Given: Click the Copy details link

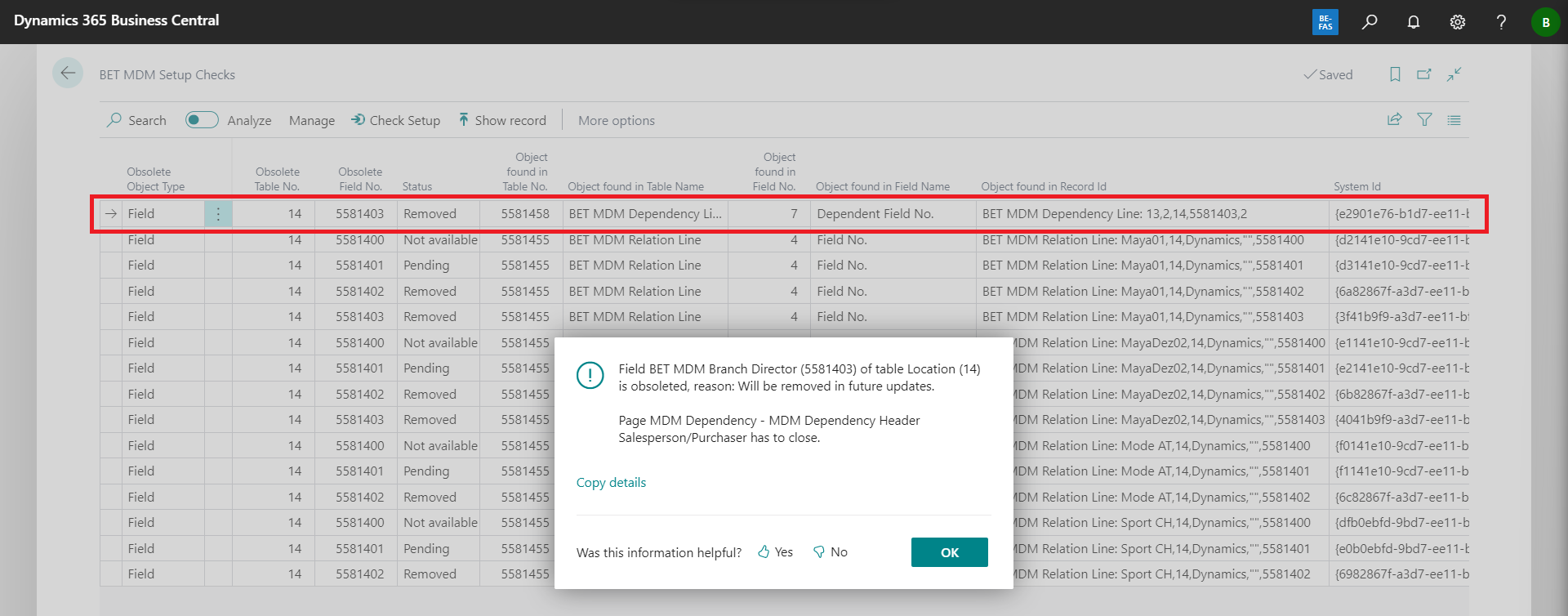Looking at the screenshot, I should [x=611, y=483].
